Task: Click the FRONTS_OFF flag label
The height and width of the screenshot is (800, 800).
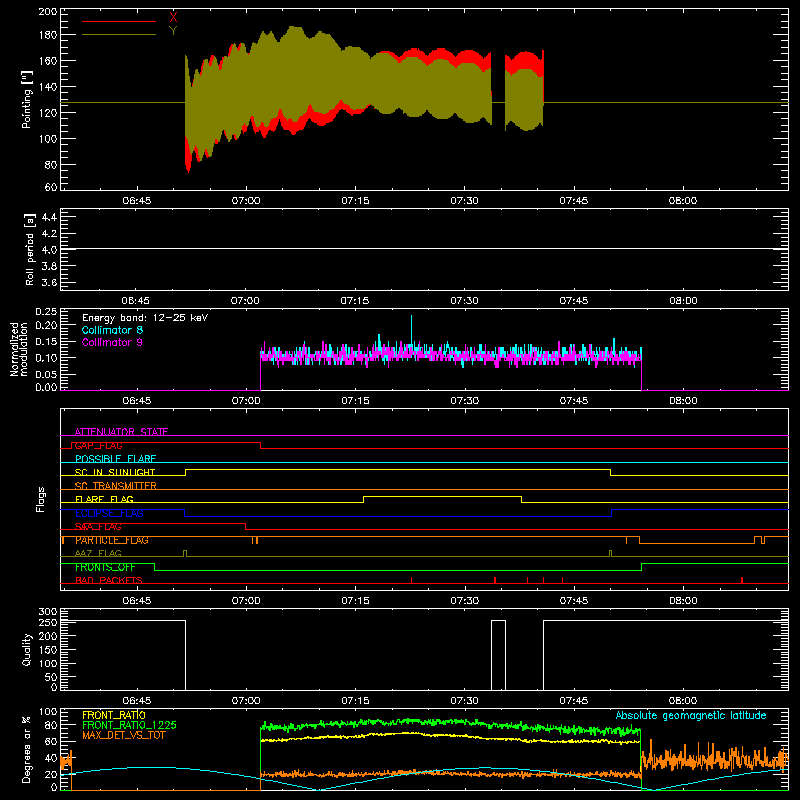Action: 105,567
